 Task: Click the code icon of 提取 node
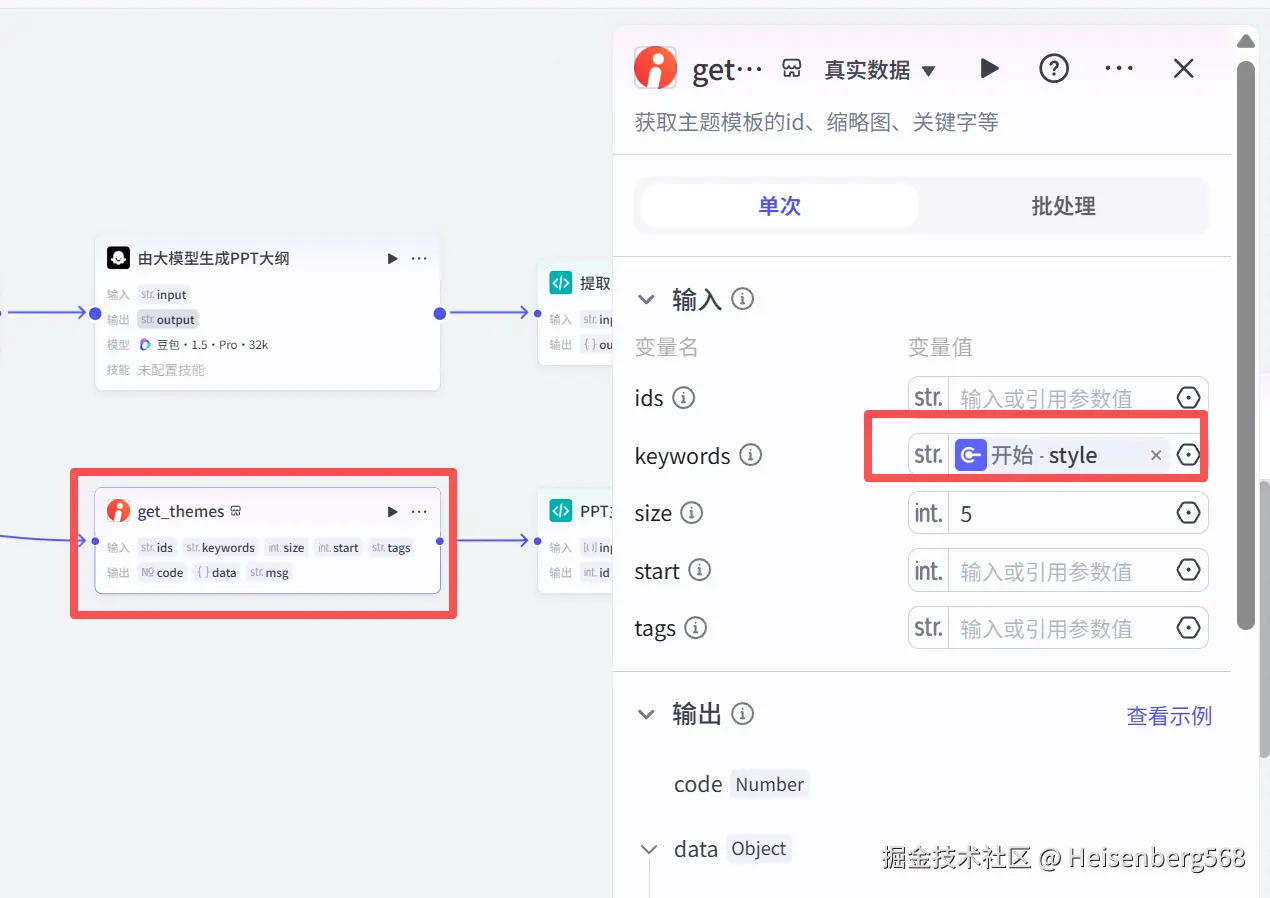click(561, 283)
